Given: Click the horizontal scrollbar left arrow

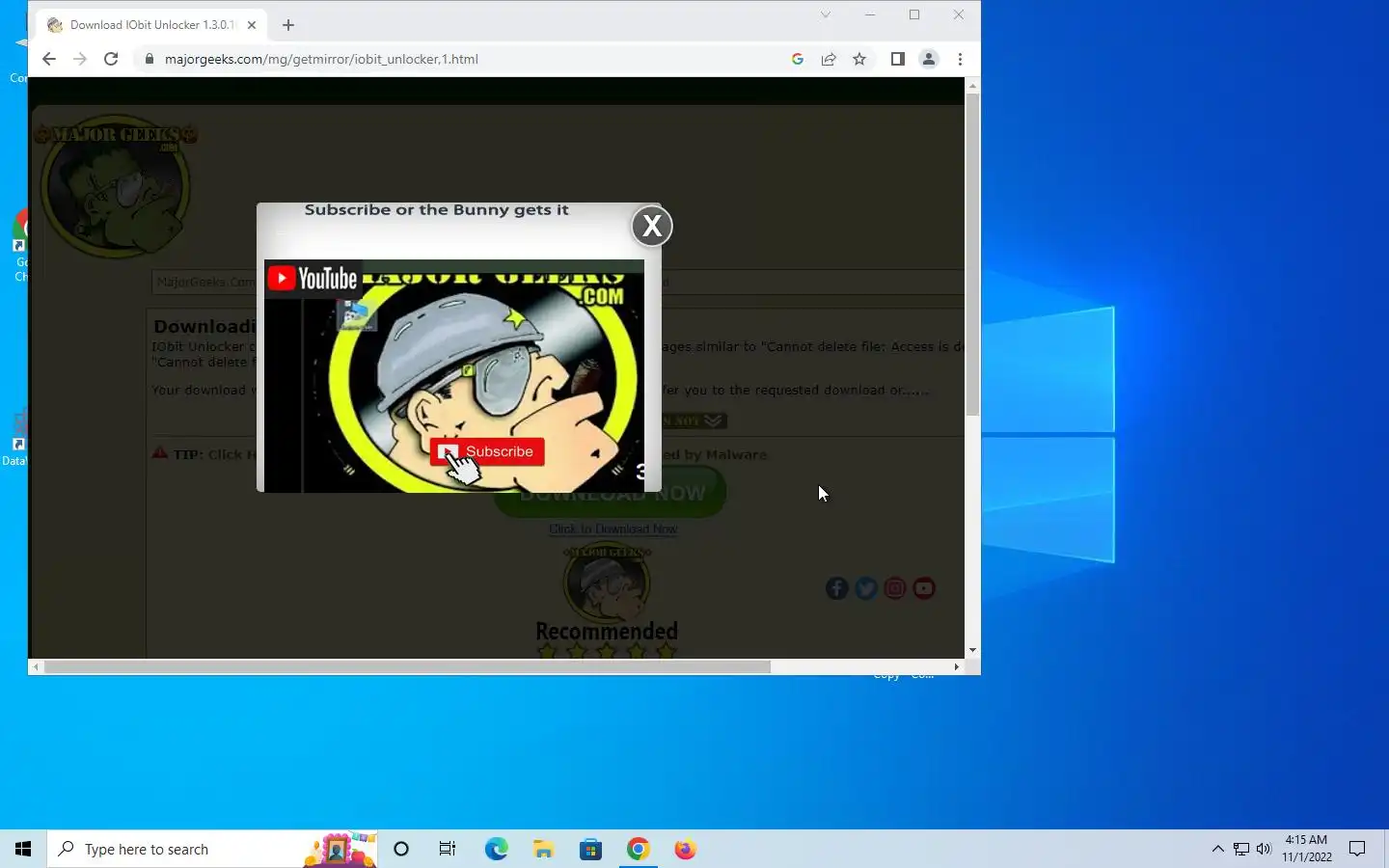Looking at the screenshot, I should click(x=37, y=666).
